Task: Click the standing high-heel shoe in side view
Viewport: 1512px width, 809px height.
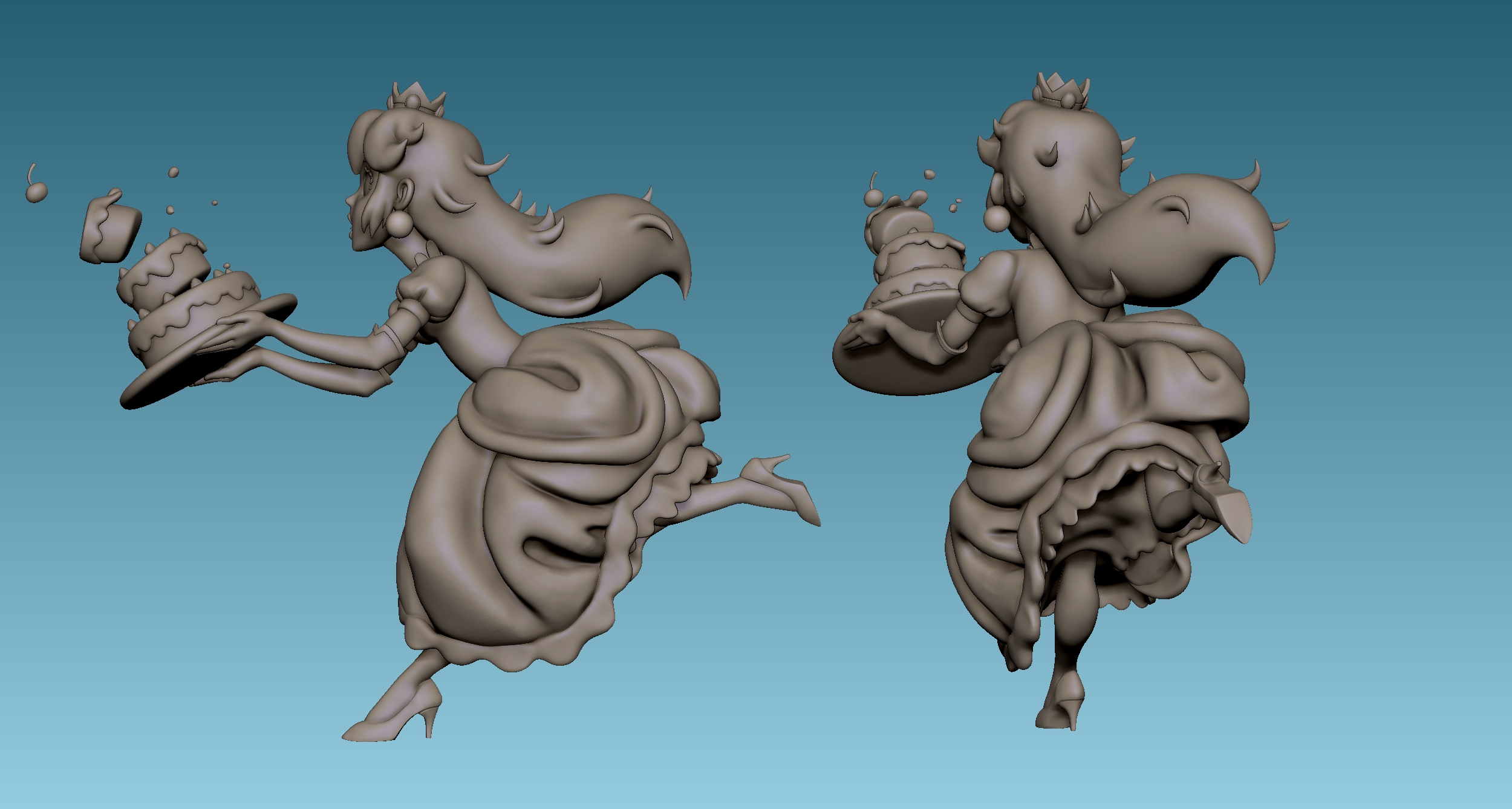Action: click(393, 713)
